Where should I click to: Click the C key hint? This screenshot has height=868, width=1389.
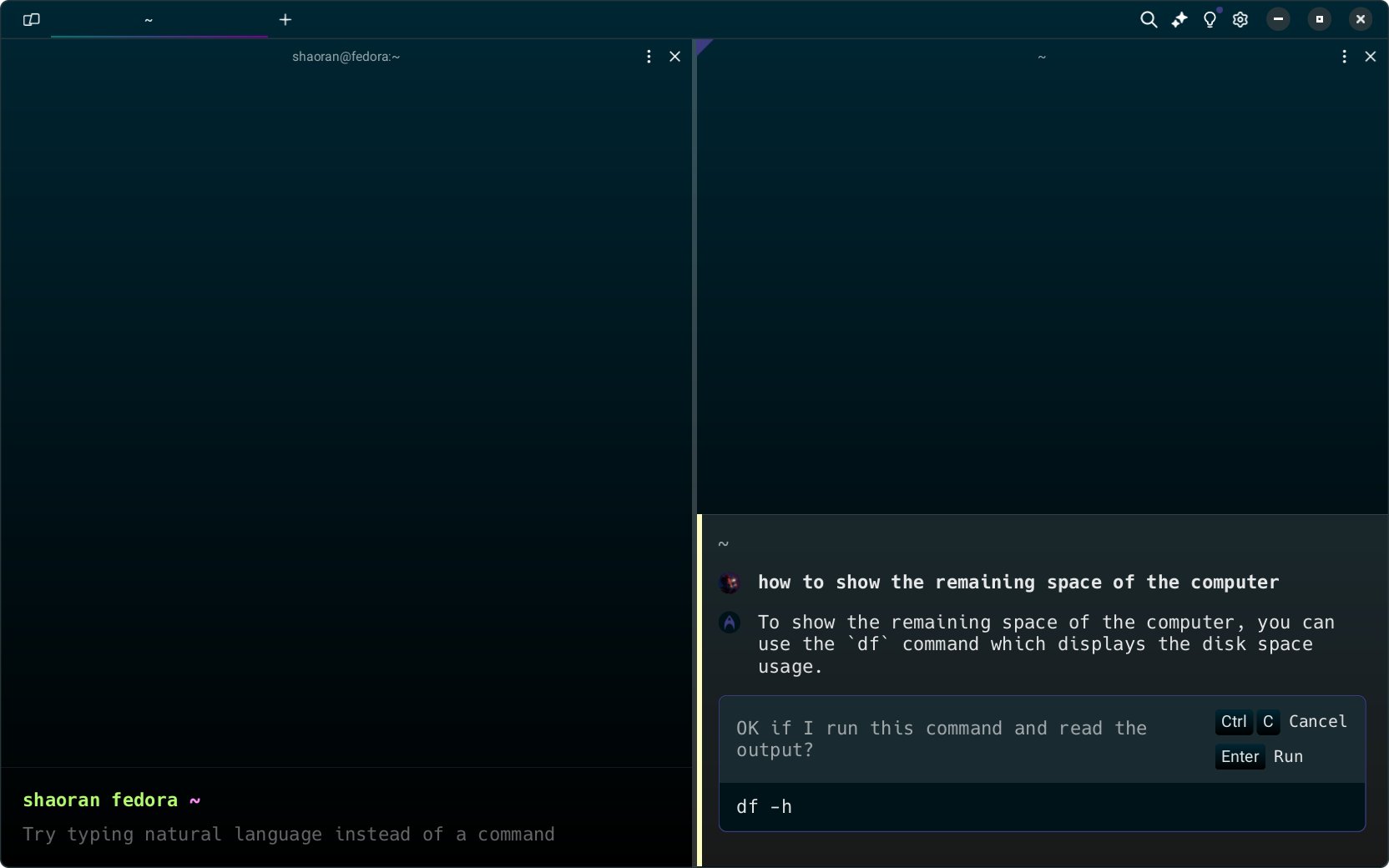tap(1268, 722)
